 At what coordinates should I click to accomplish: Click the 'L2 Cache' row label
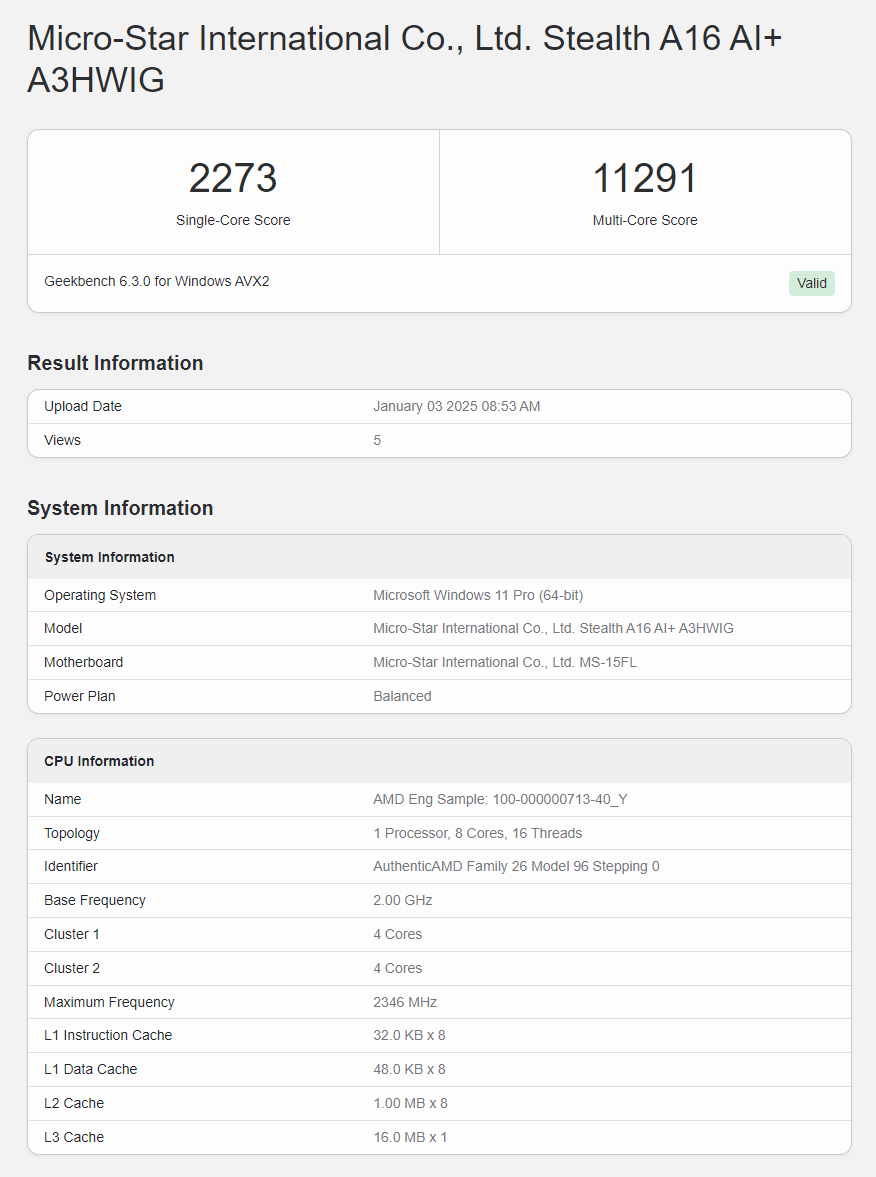(x=74, y=1103)
